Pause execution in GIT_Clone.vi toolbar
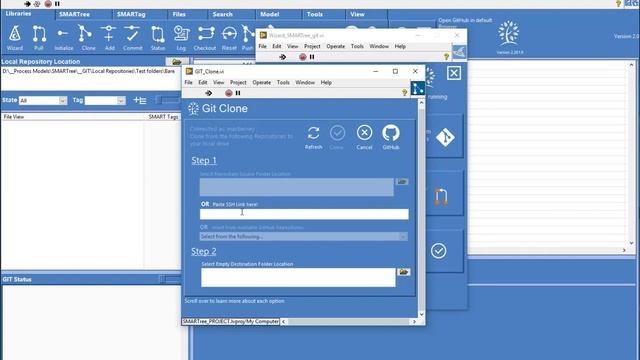Screen dimensions: 640x360 (238, 93)
